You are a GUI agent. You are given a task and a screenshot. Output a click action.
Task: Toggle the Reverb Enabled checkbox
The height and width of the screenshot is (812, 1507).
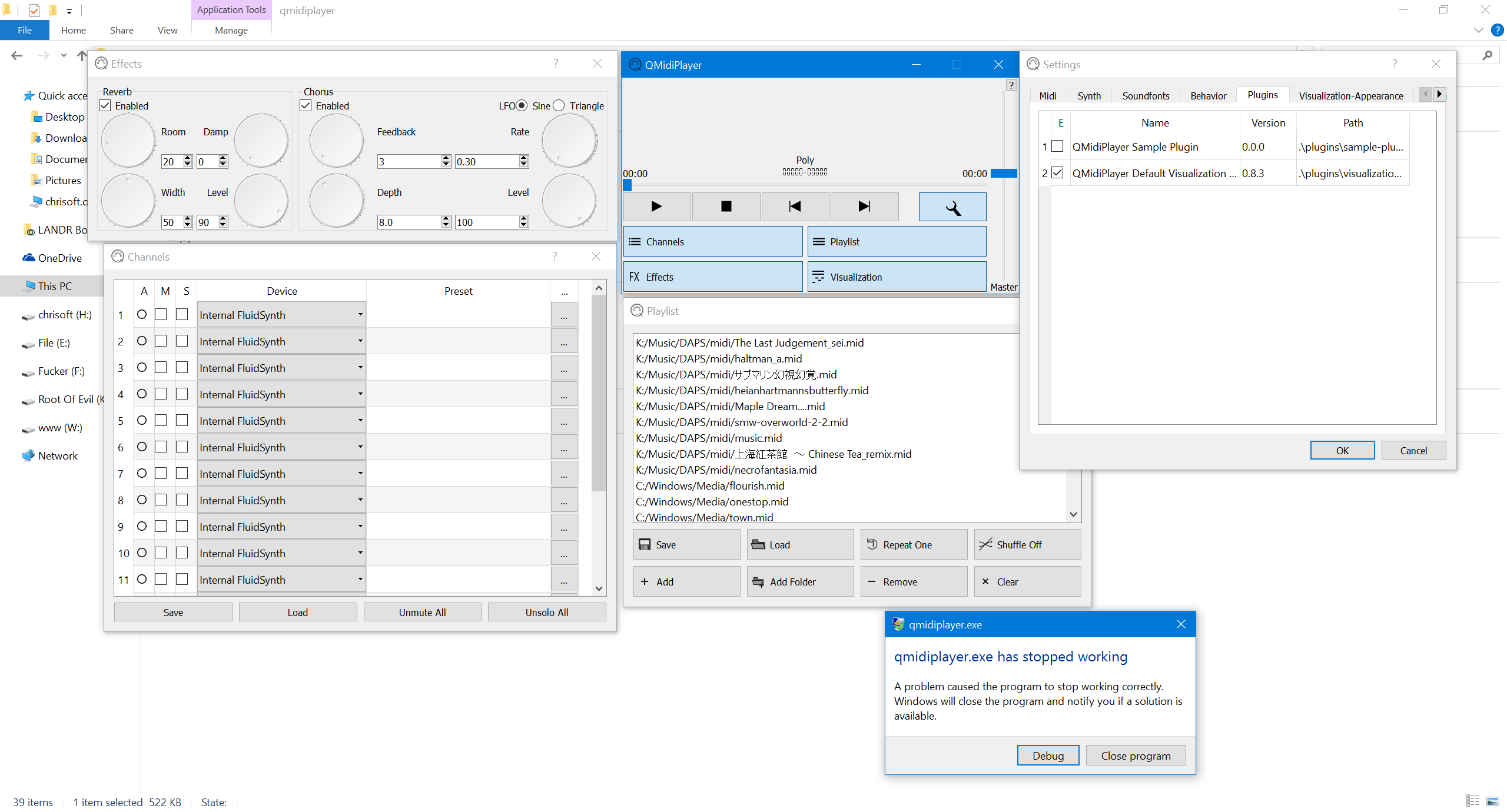(105, 106)
